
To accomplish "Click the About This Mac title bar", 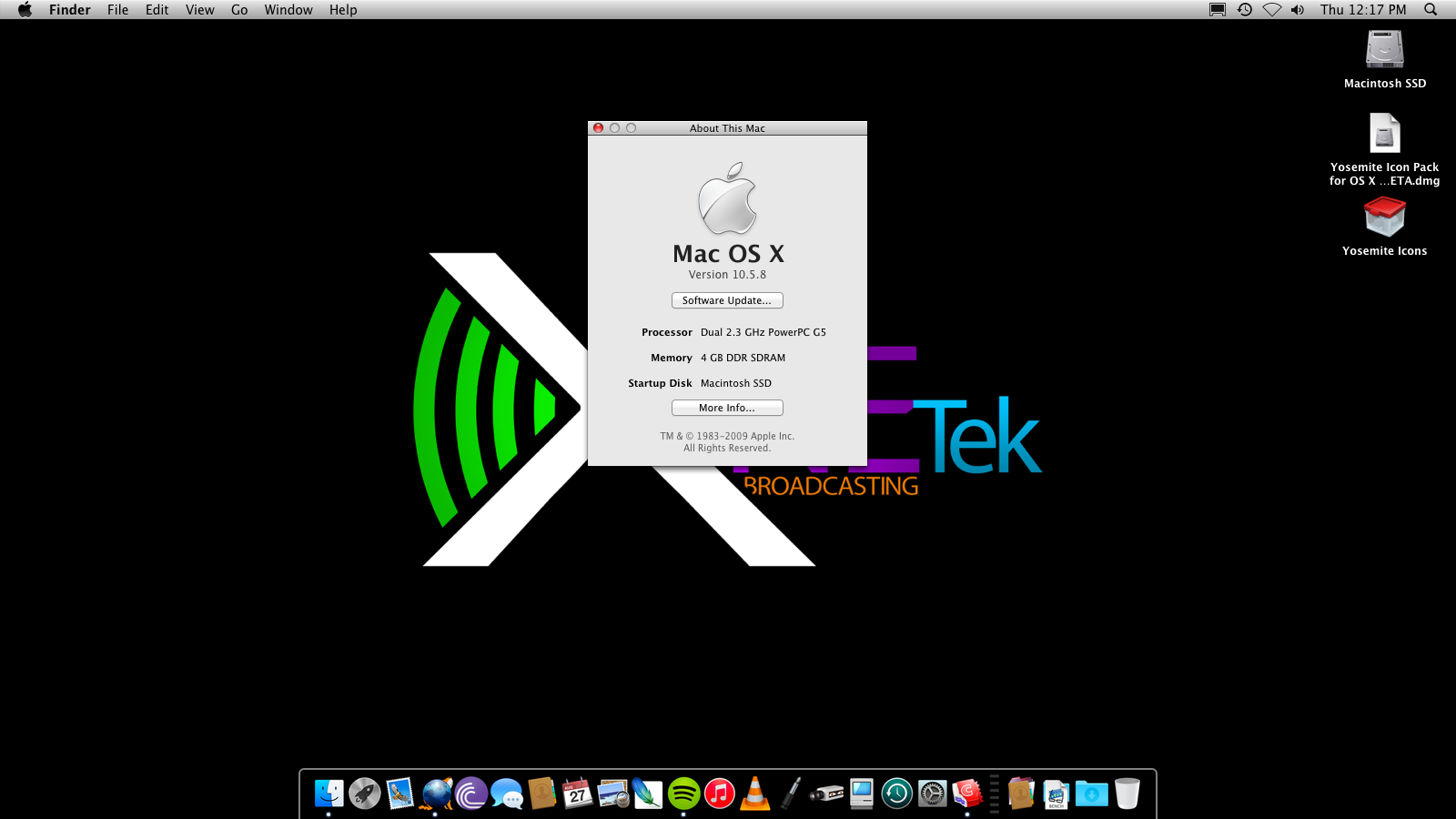I will pos(727,128).
